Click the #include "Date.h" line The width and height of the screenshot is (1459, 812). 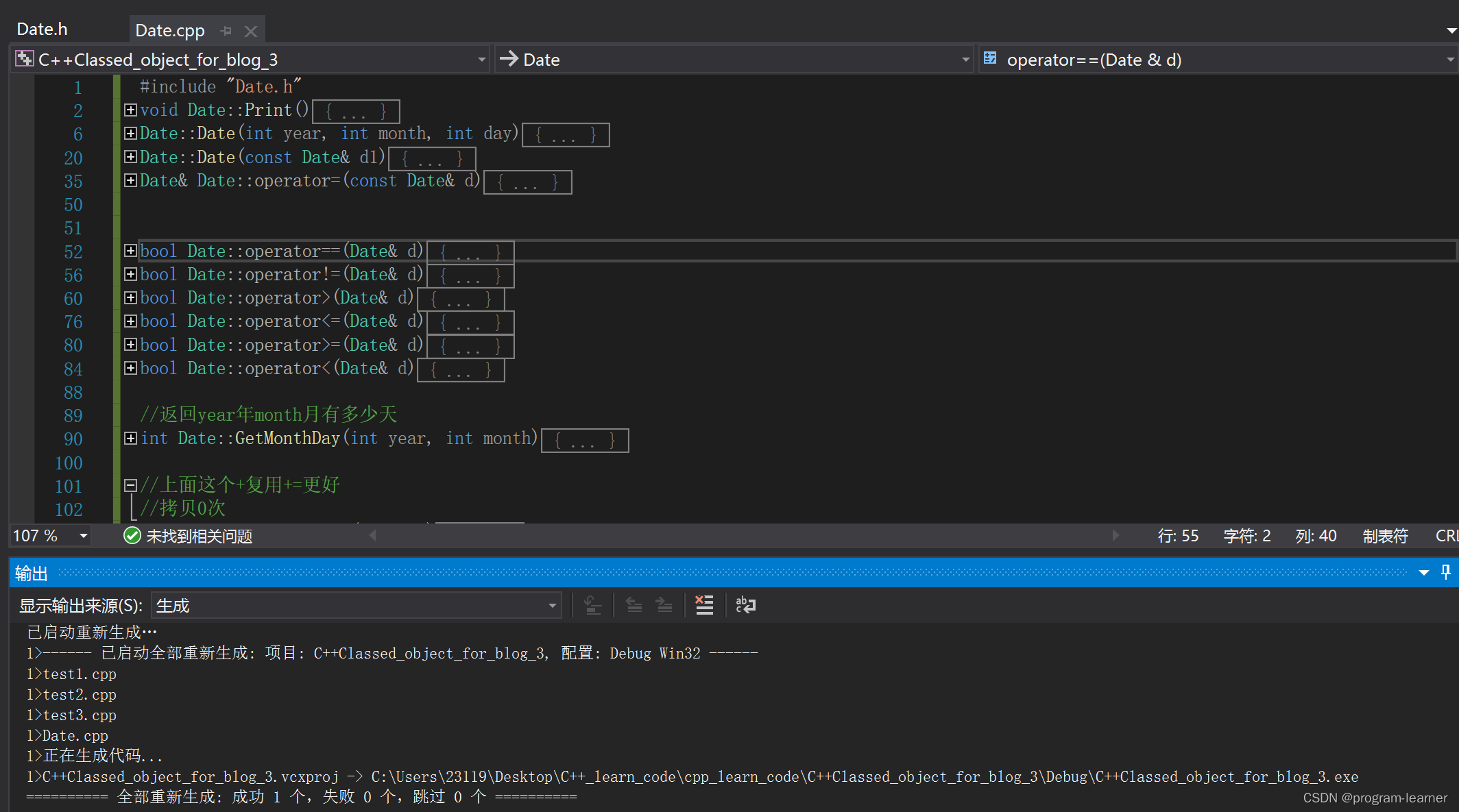point(221,86)
